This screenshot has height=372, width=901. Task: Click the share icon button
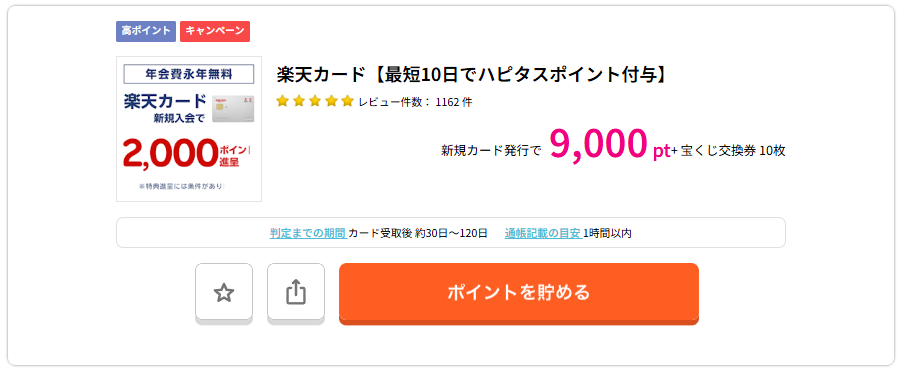[296, 292]
